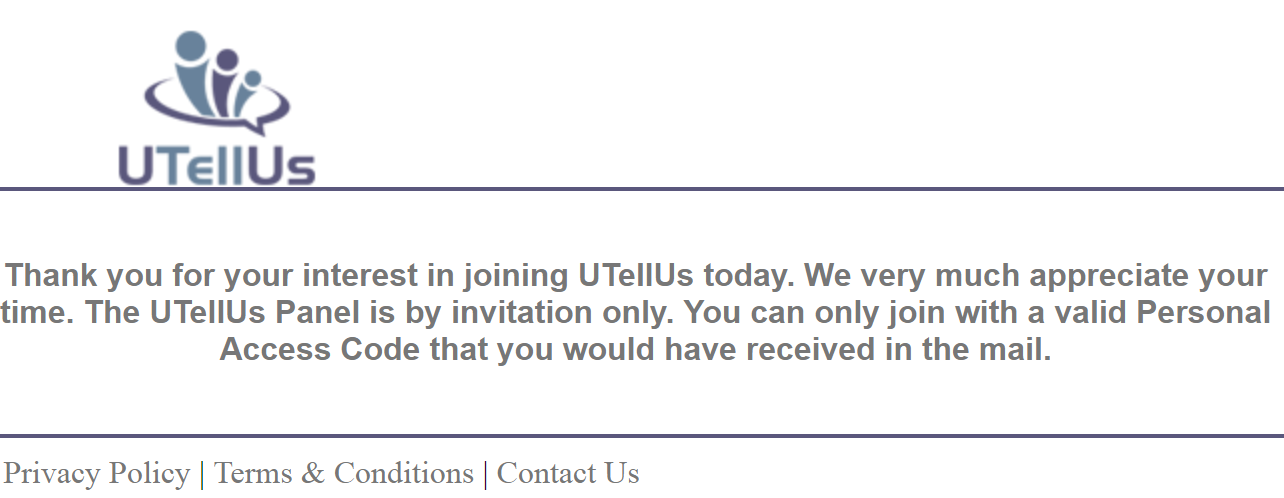The image size is (1284, 498).
Task: Click separator between Terms and Contact Us
Action: [485, 473]
